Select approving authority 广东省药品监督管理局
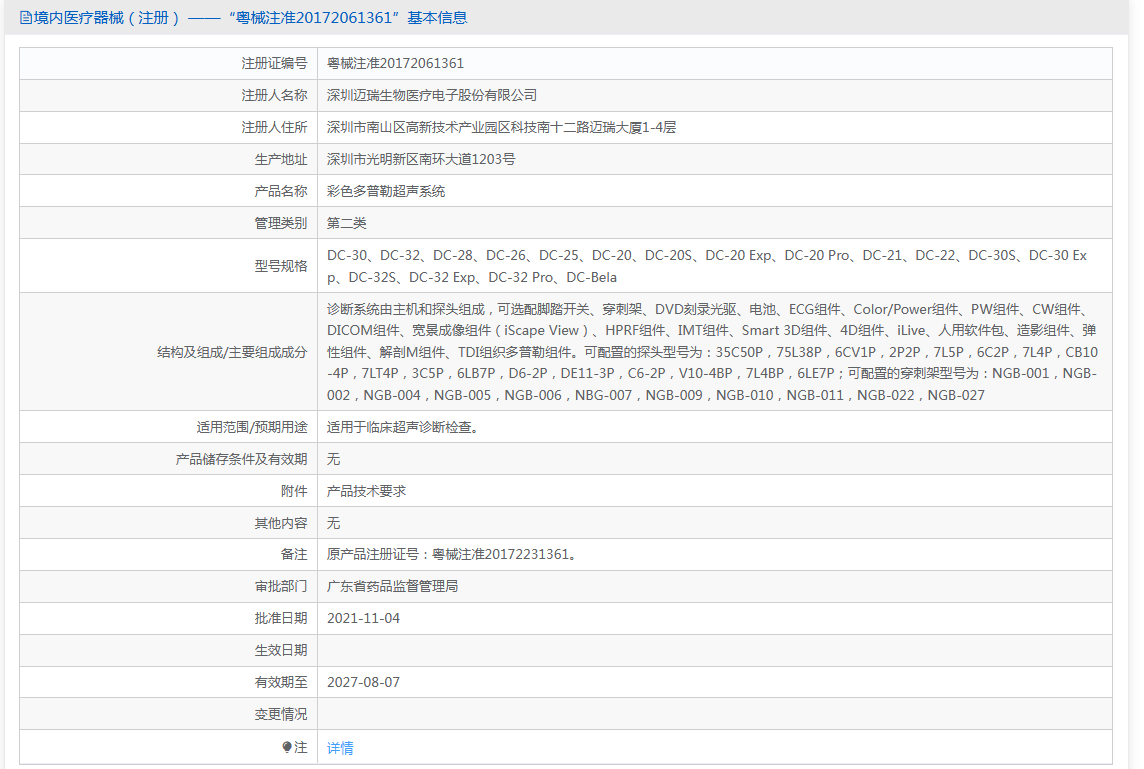Screen dimensions: 1144x769 click(x=393, y=587)
